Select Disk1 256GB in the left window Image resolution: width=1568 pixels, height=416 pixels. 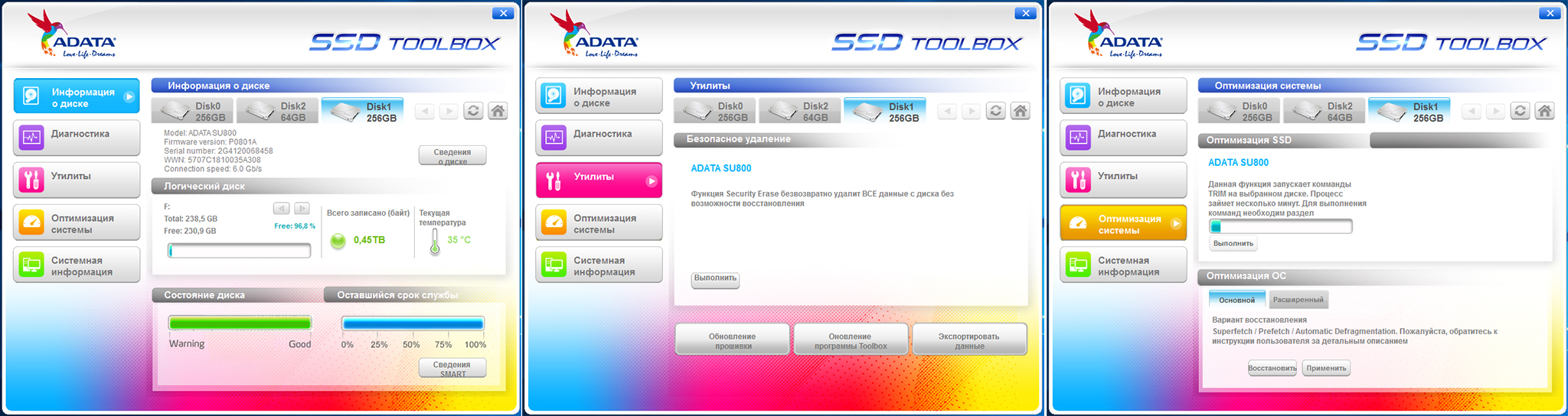pos(363,112)
